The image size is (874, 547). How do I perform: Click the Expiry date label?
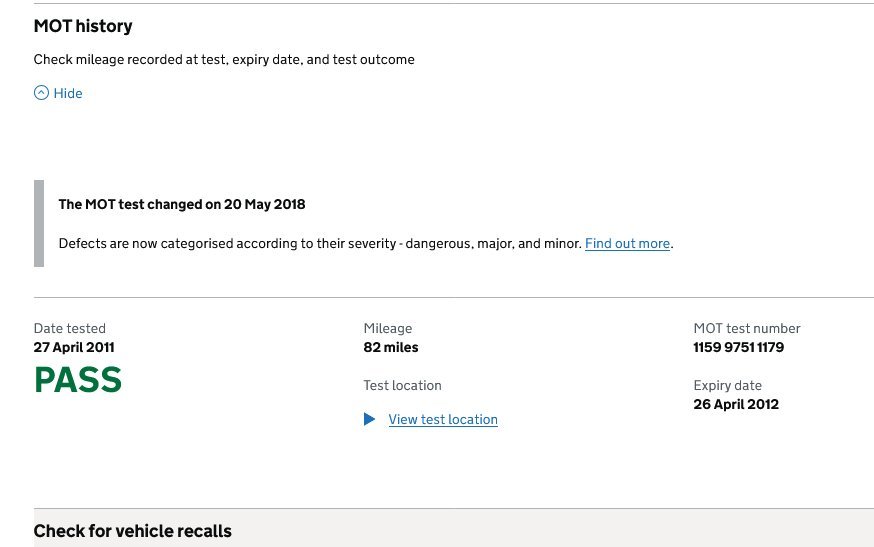(x=727, y=385)
